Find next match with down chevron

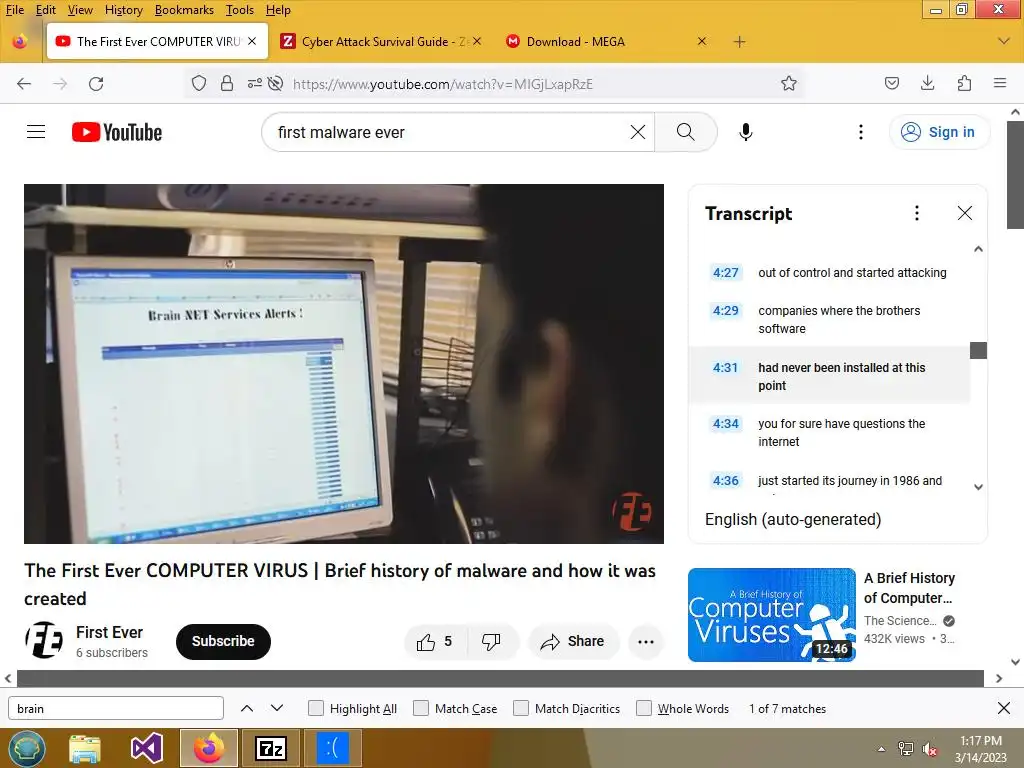277,708
